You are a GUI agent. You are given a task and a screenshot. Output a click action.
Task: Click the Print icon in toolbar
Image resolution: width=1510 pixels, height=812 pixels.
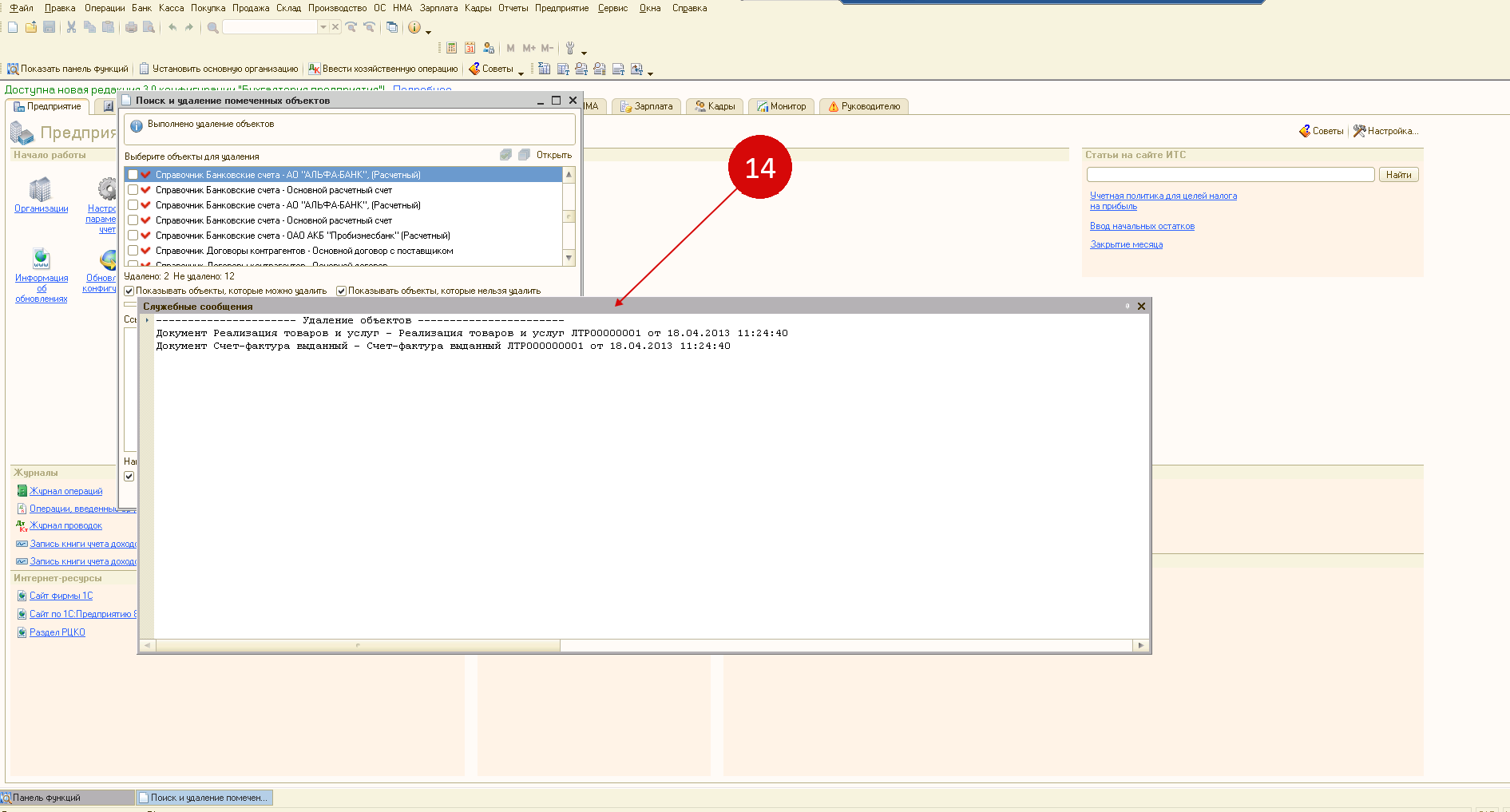tap(131, 27)
